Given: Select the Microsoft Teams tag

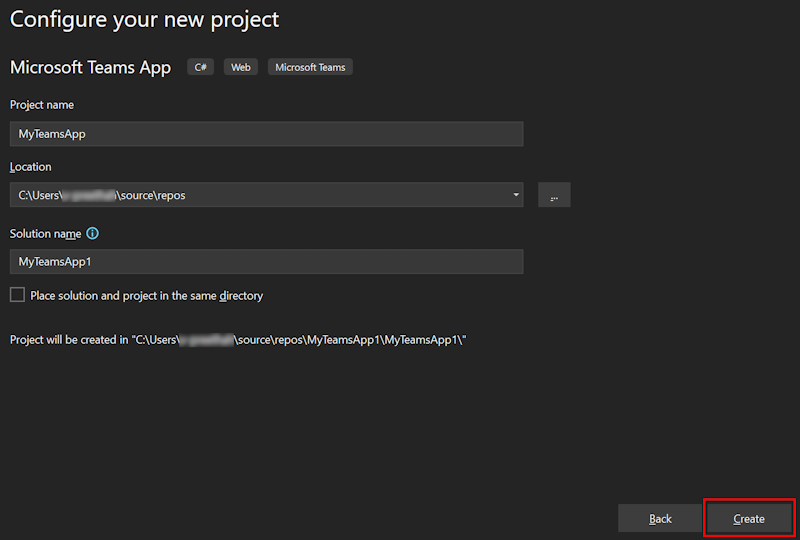Looking at the screenshot, I should coord(310,67).
